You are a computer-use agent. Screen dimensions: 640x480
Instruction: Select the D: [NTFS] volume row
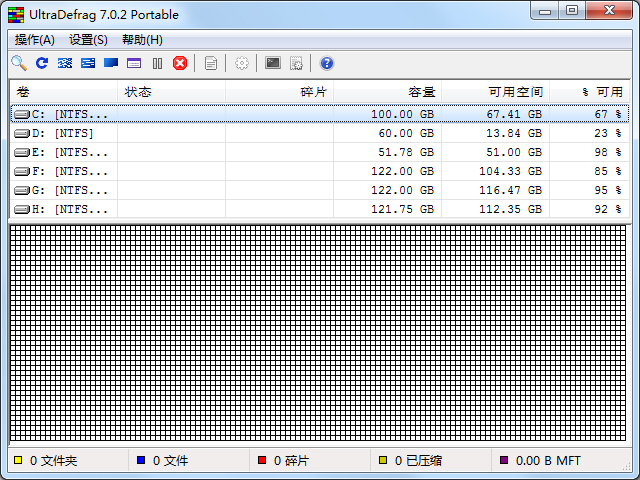(x=320, y=133)
